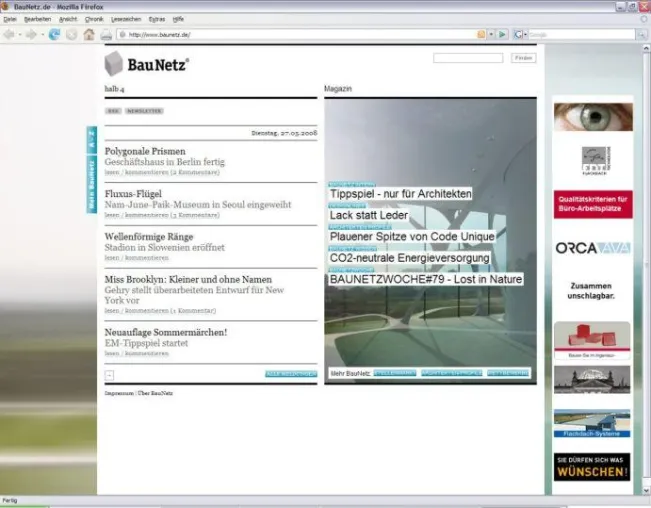Open the address bar history dropdown
Screen dimensions: 651x508
pyautogui.click(x=491, y=34)
